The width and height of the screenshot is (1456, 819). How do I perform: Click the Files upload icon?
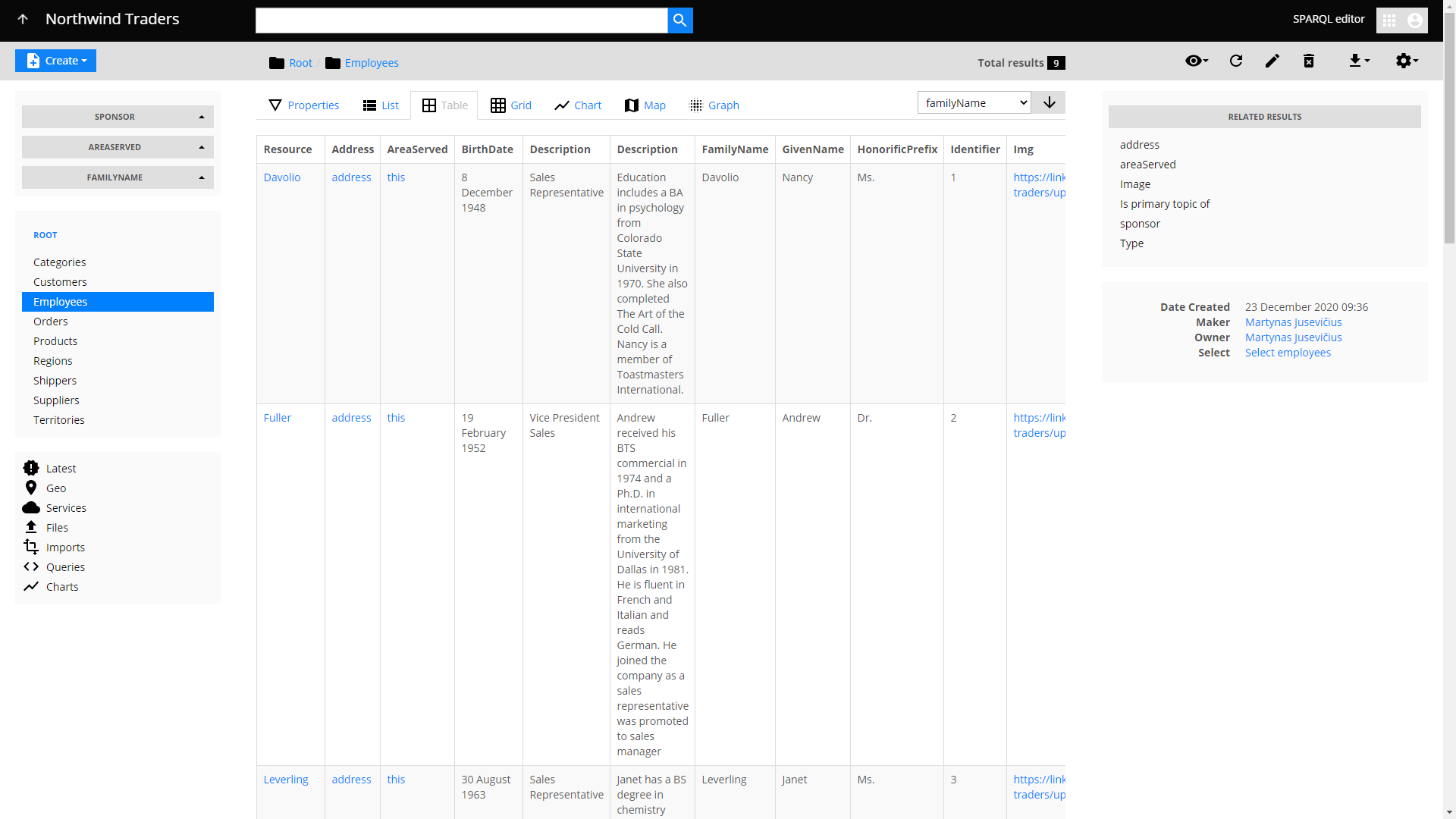(31, 527)
